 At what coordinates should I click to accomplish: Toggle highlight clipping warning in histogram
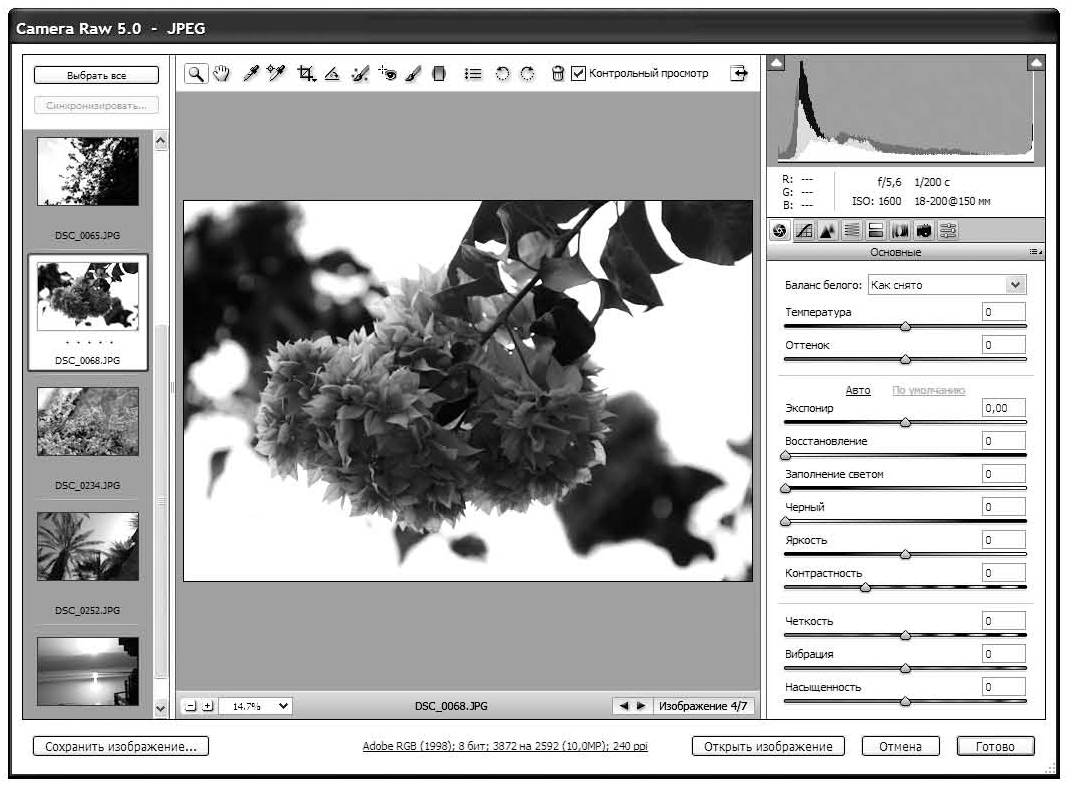1035,64
